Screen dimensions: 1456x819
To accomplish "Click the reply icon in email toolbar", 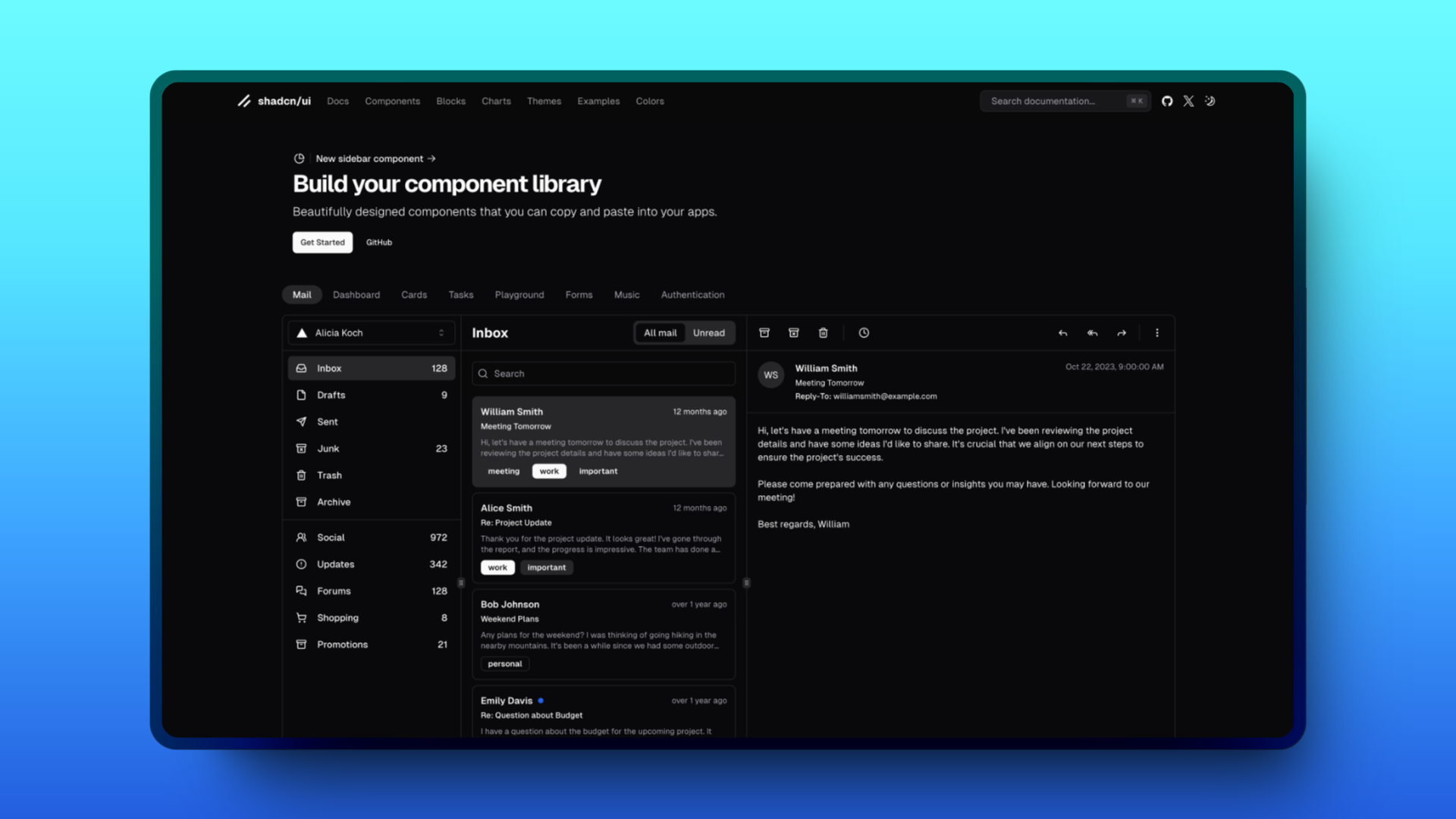I will coord(1063,333).
